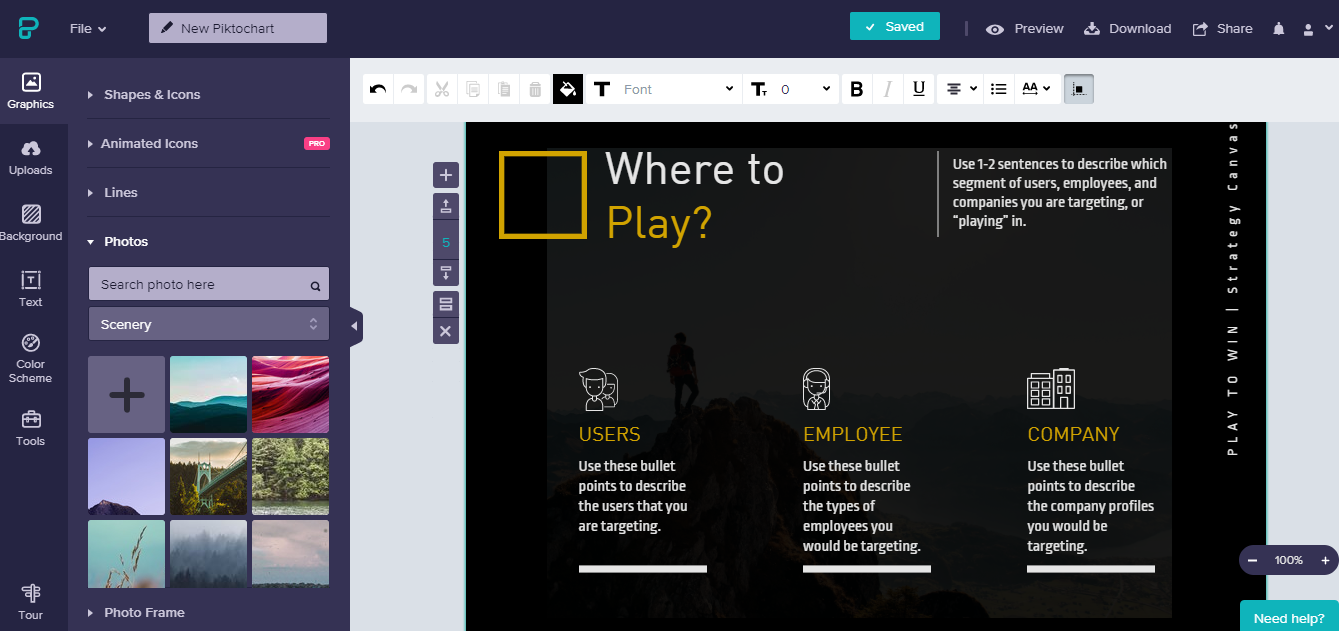Image resolution: width=1339 pixels, height=631 pixels.
Task: Click the Search photo input field
Action: click(x=200, y=285)
